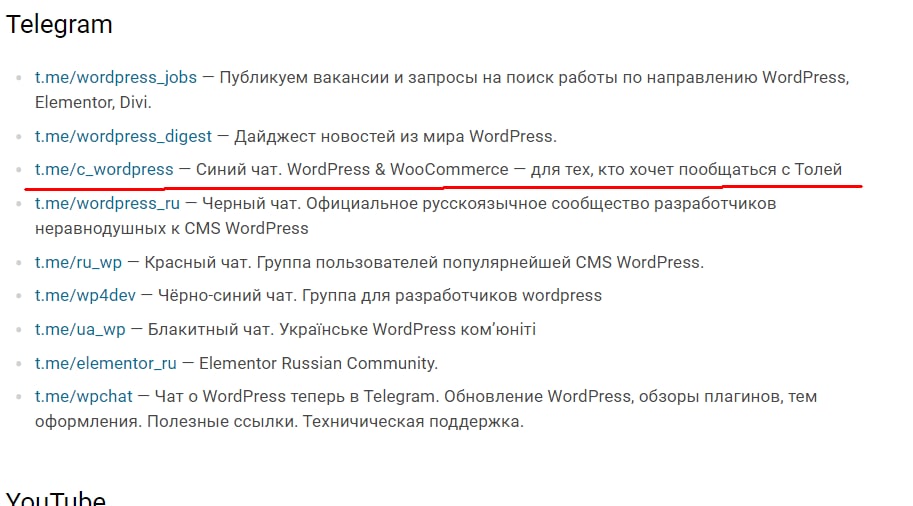
Task: Click the text 'Чёрно-синий чат. Группа для разработчиков wordpress'
Action: pos(380,295)
